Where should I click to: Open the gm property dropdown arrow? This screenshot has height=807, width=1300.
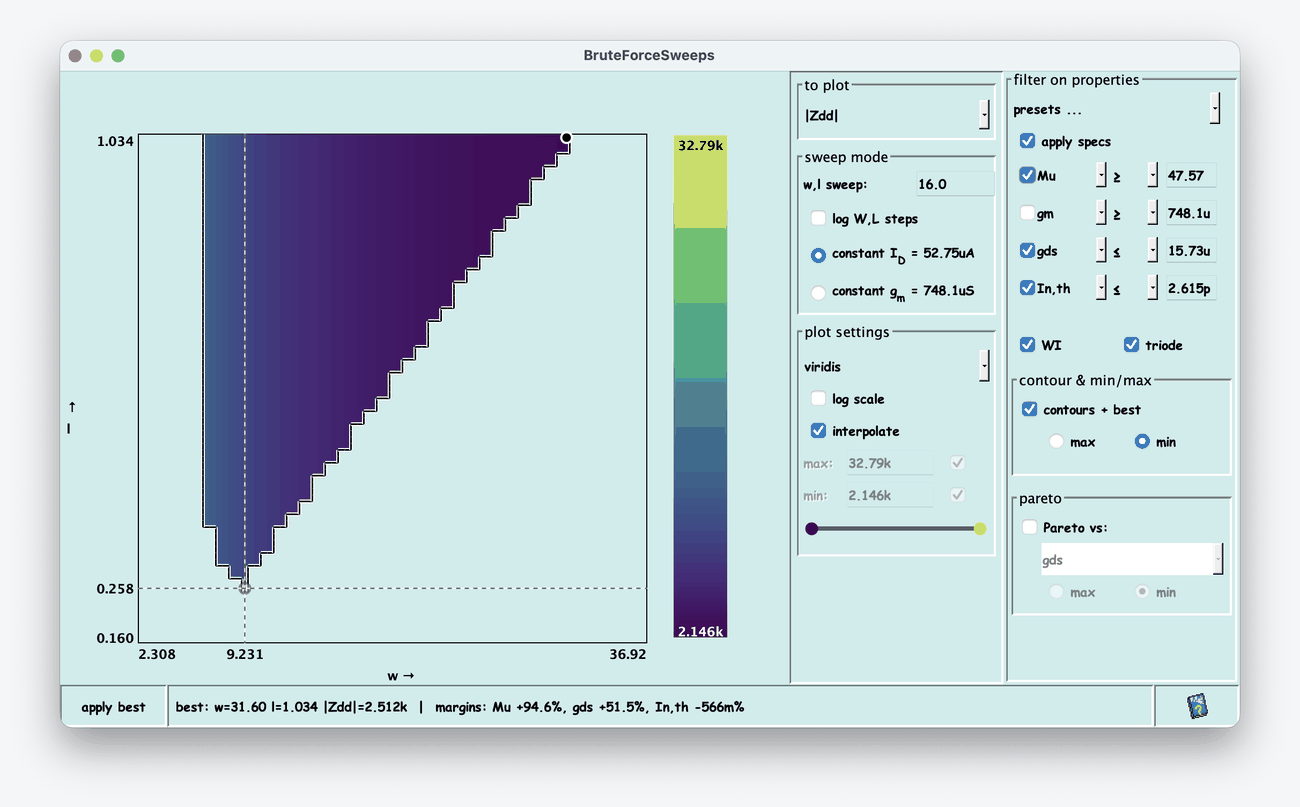tap(1101, 213)
